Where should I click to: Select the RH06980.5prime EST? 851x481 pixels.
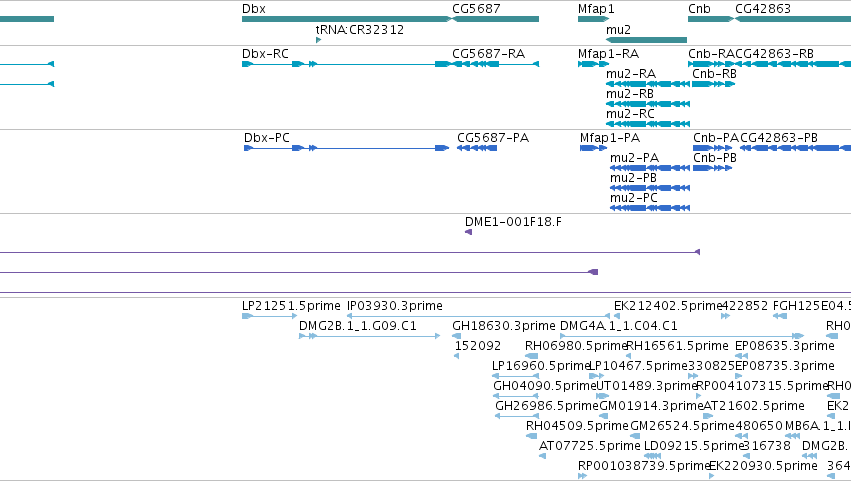pos(531,357)
